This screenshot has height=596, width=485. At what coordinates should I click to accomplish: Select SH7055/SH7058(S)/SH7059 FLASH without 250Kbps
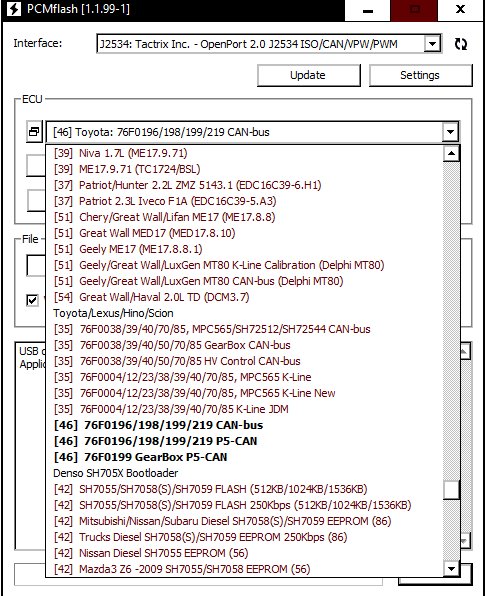tap(244, 489)
